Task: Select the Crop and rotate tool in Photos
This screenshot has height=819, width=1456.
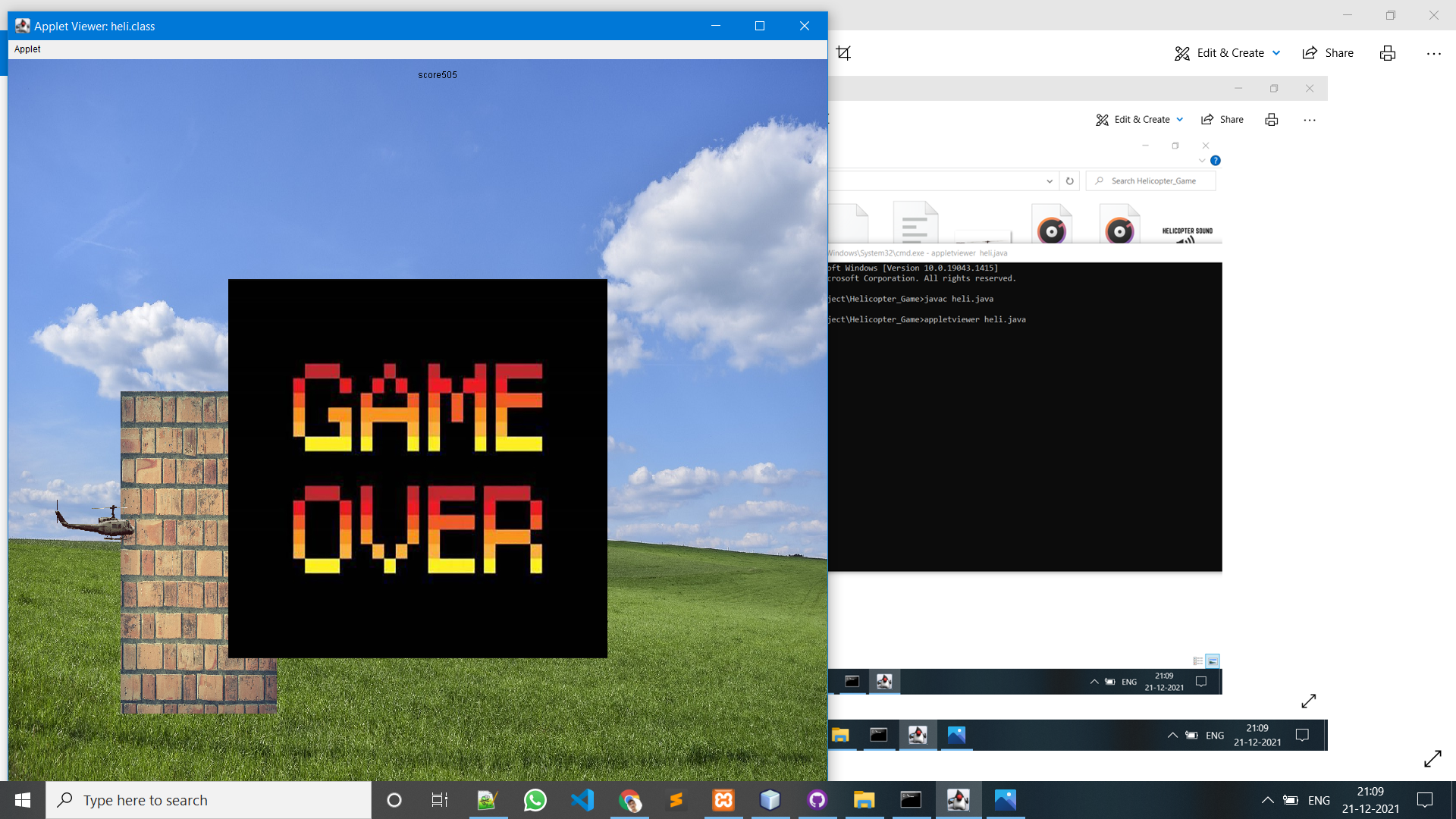Action: click(x=843, y=53)
